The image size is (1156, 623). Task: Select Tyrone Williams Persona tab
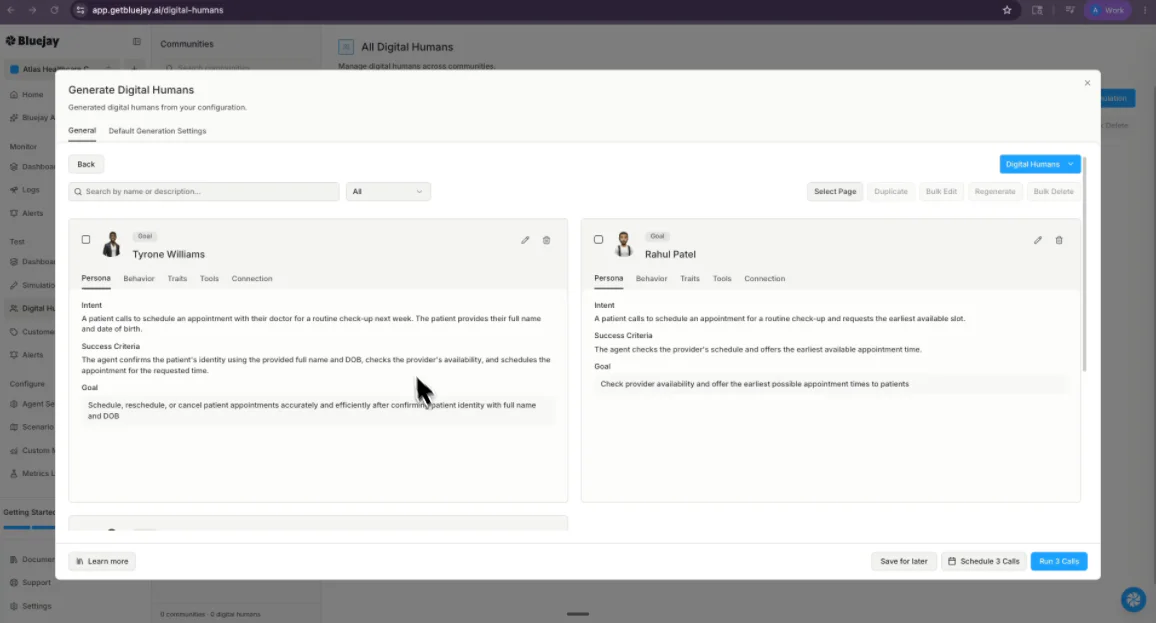(96, 279)
